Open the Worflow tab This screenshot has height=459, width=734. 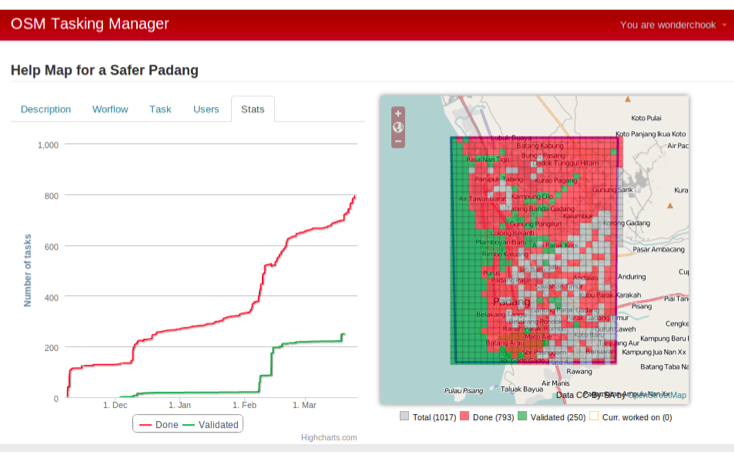point(110,109)
